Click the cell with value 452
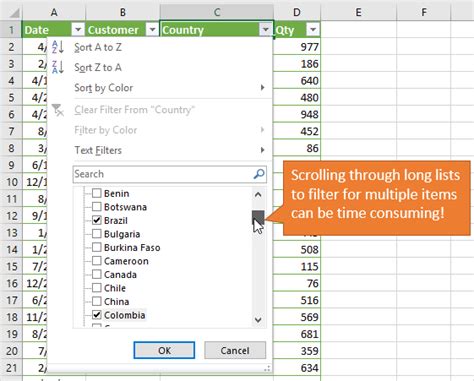This screenshot has width=474, height=381. 297,131
